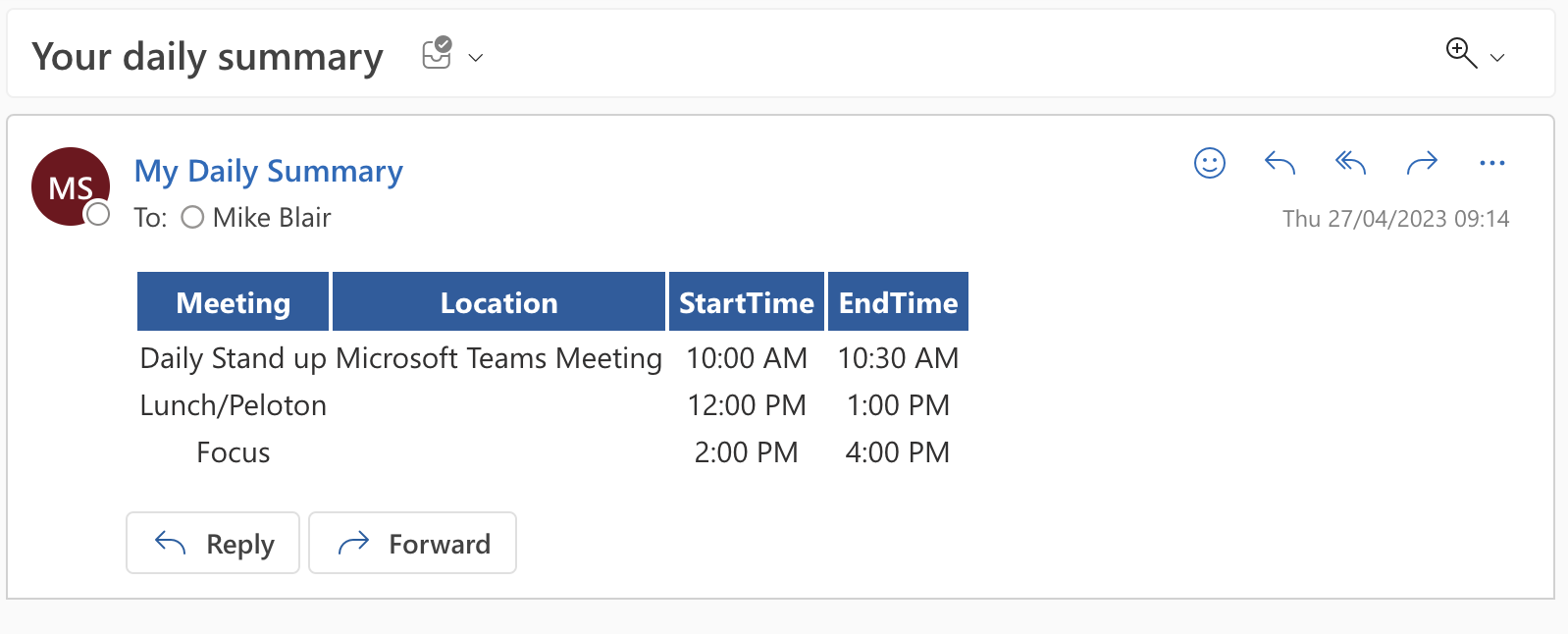Click the MS sender avatar
Screen dimensions: 1568x634
(x=70, y=186)
